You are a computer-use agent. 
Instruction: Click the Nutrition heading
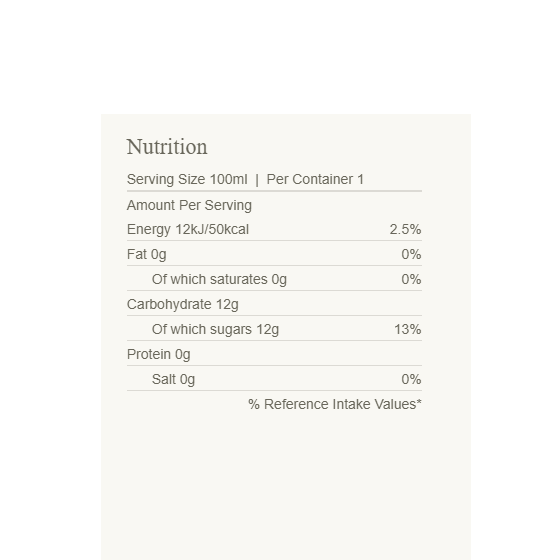167,147
